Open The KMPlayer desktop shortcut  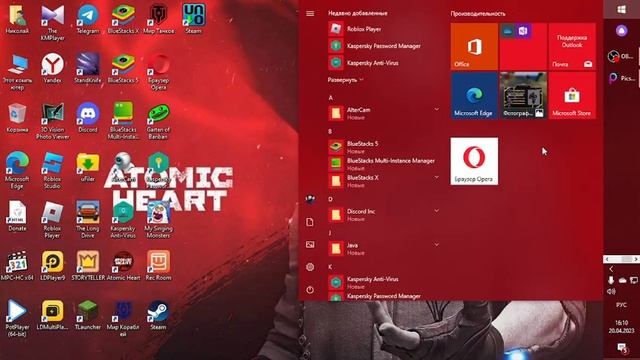53,22
